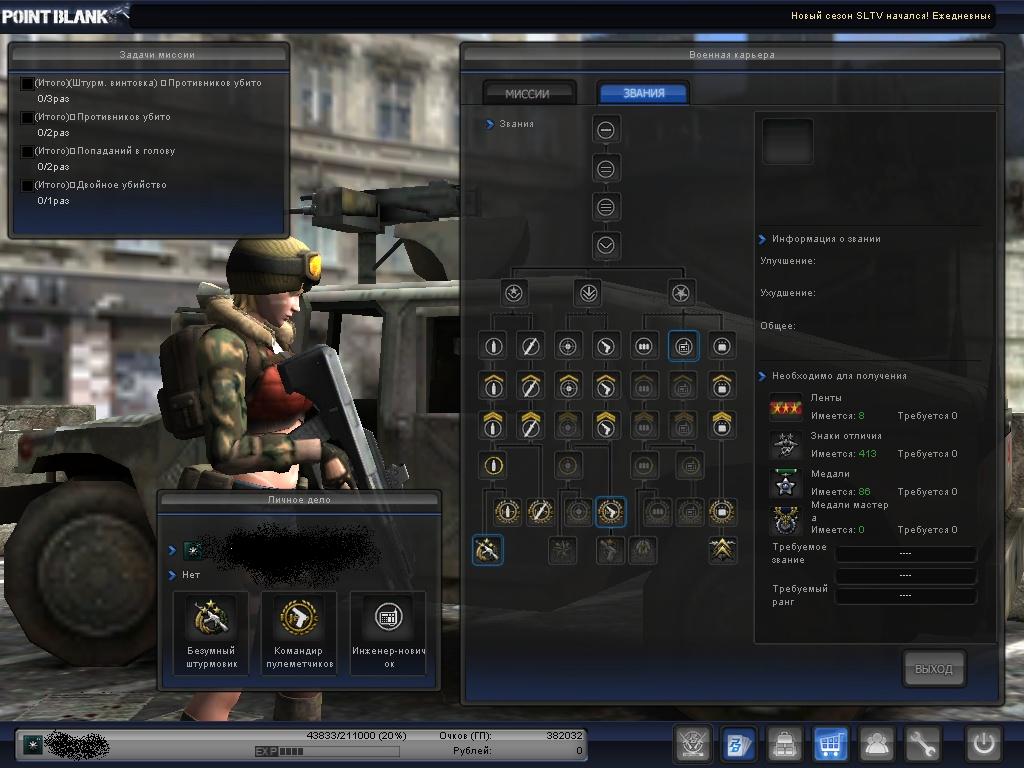Open the clan emblem icon in bottom bar
Viewport: 1024px width, 768px height.
click(692, 743)
